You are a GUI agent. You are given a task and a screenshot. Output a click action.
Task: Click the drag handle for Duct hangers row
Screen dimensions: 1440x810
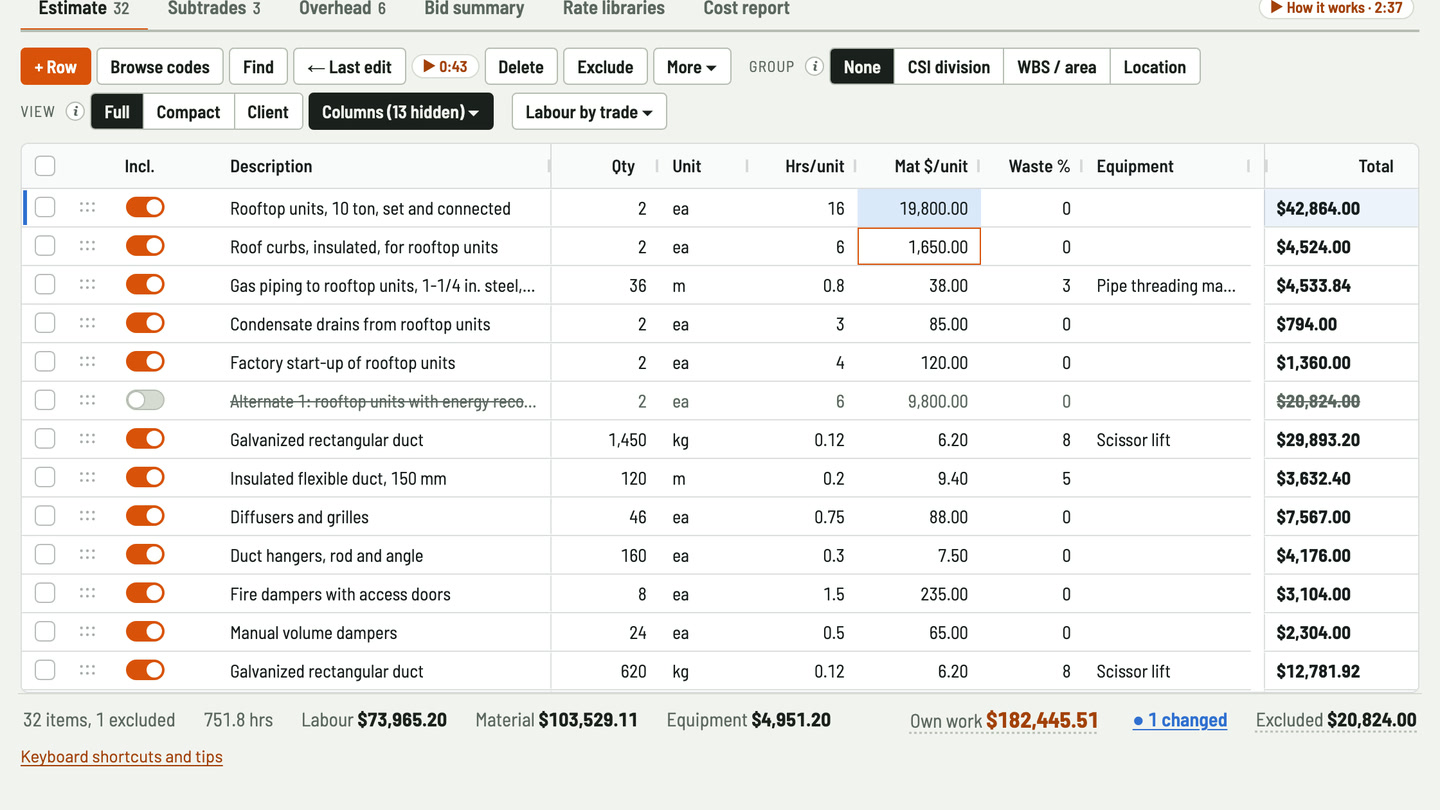point(87,555)
